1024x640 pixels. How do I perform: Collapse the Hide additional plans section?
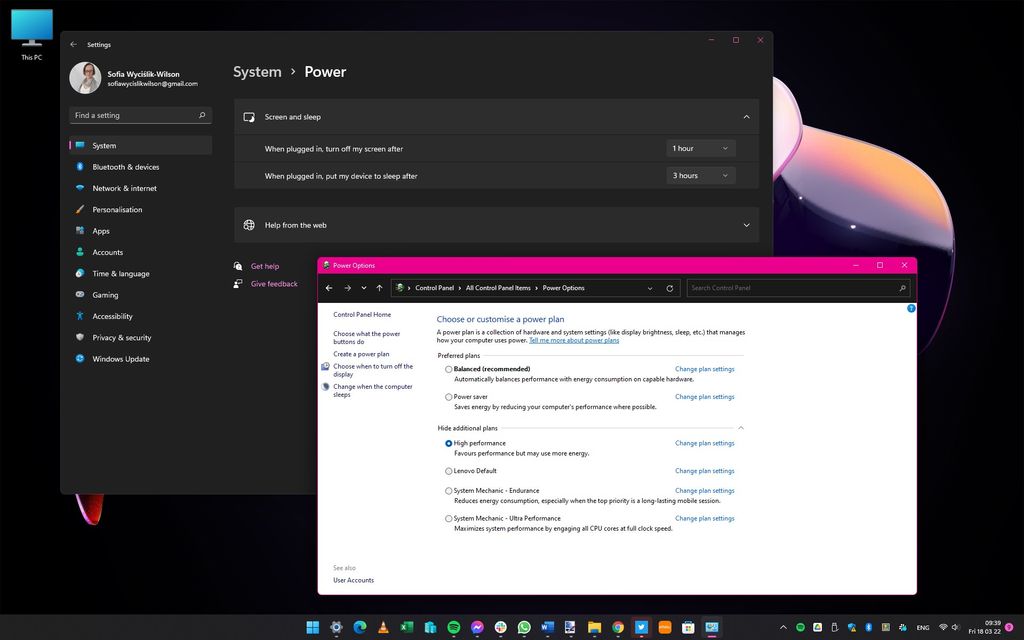click(x=741, y=427)
